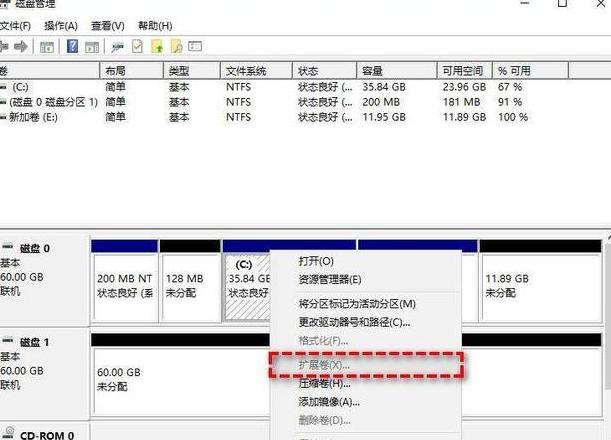Screen dimensions: 611x440
Task: Click the 磁盘 0 disk icon
Action: [x=7, y=247]
